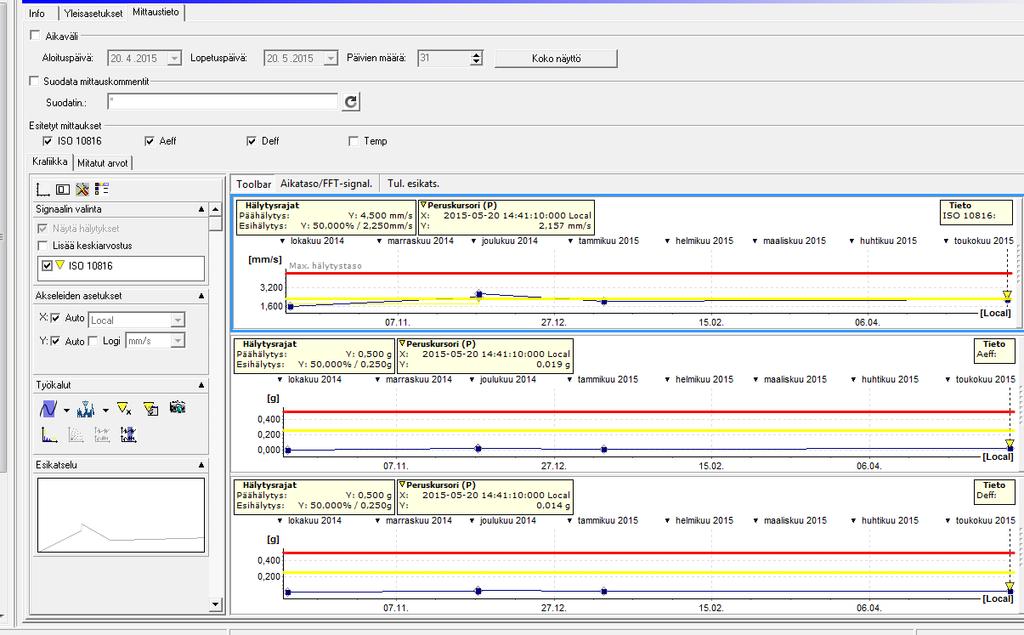Screen dimensions: 1024x635
Task: Click the Esikatselu preview thumbnail
Action: click(x=121, y=515)
